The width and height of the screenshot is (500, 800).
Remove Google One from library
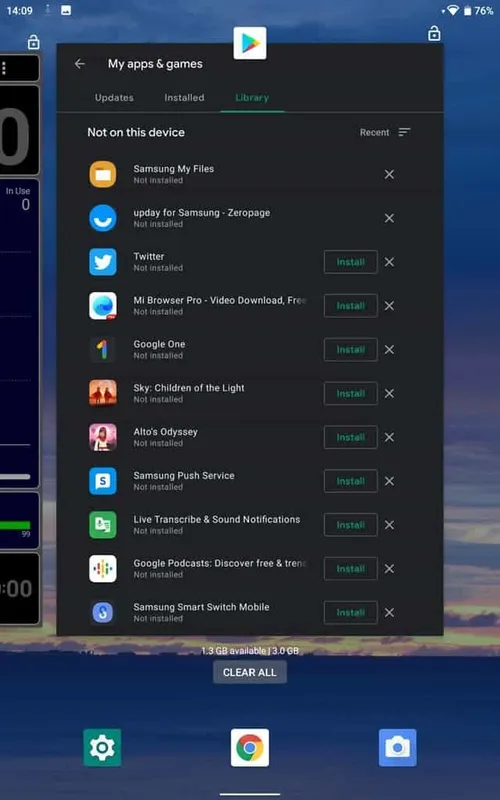pos(389,350)
